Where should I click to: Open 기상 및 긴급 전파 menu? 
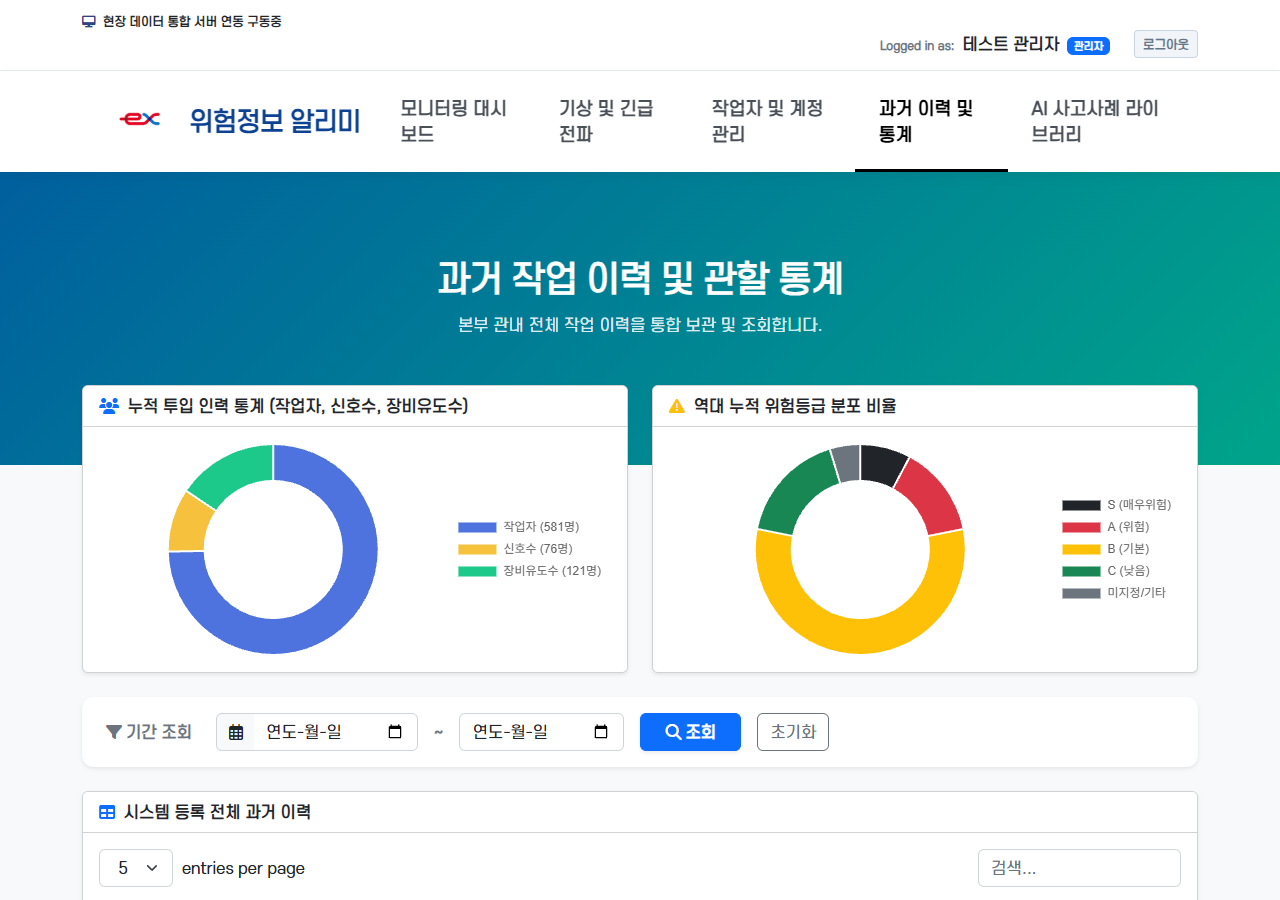pyautogui.click(x=611, y=121)
